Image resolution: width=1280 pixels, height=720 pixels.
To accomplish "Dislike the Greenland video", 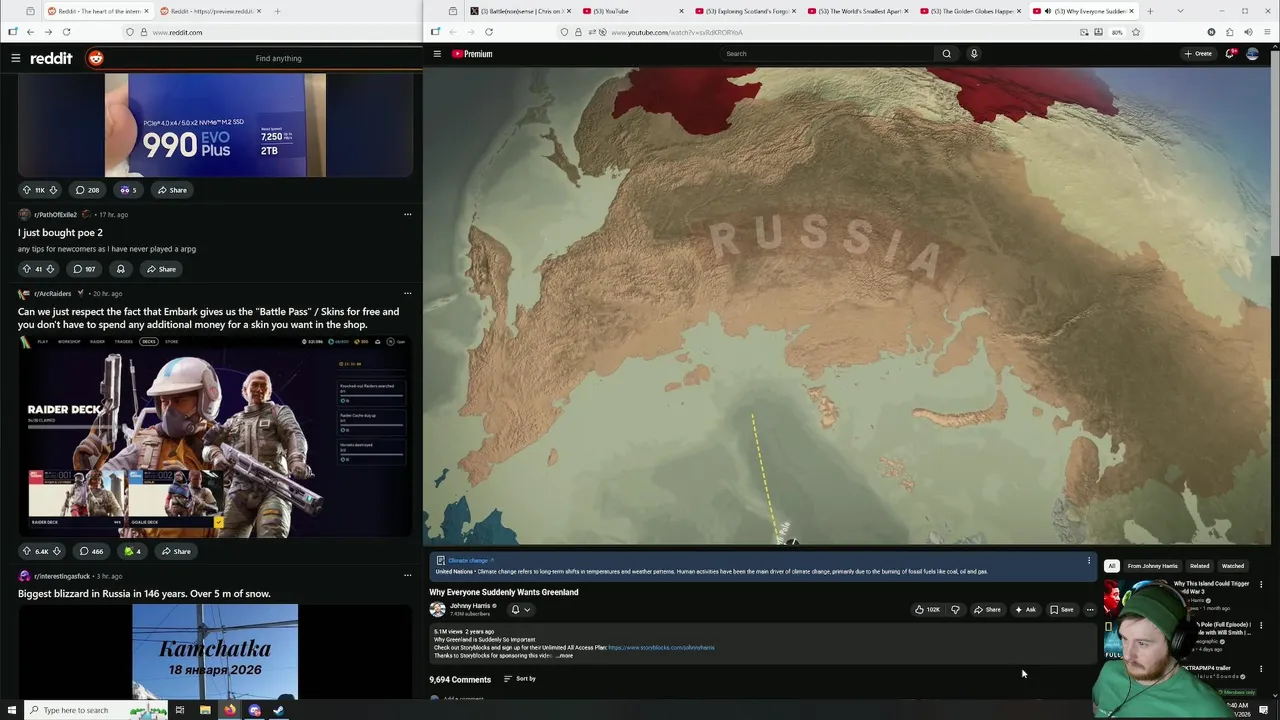I will coord(955,609).
